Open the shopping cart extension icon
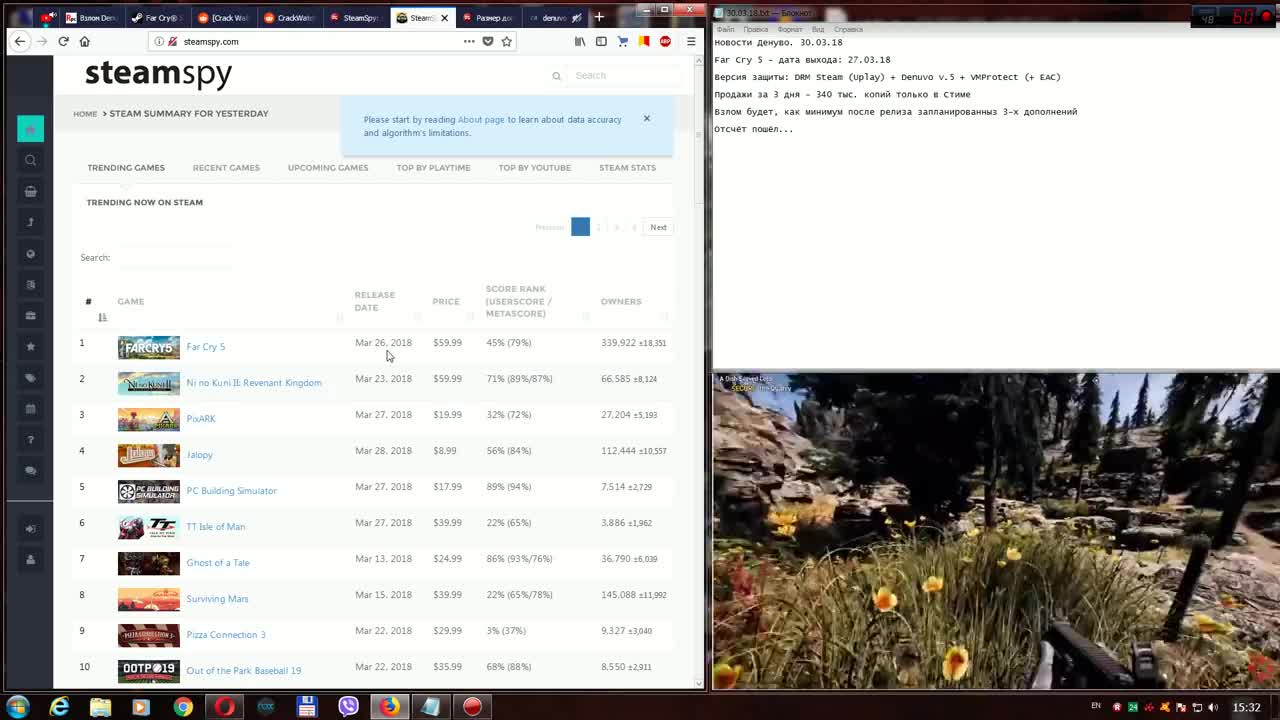 point(623,41)
